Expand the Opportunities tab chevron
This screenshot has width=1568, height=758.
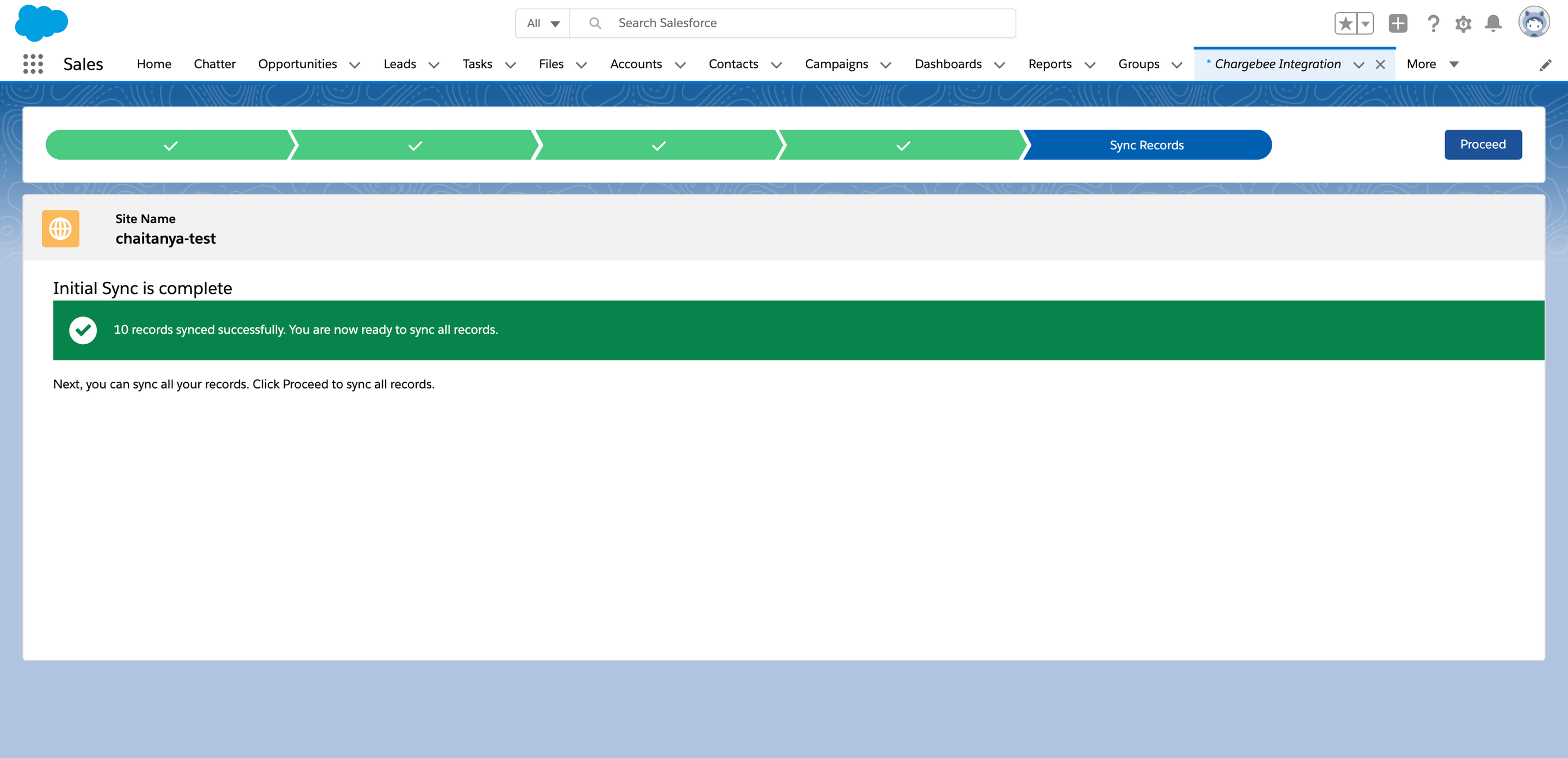355,65
